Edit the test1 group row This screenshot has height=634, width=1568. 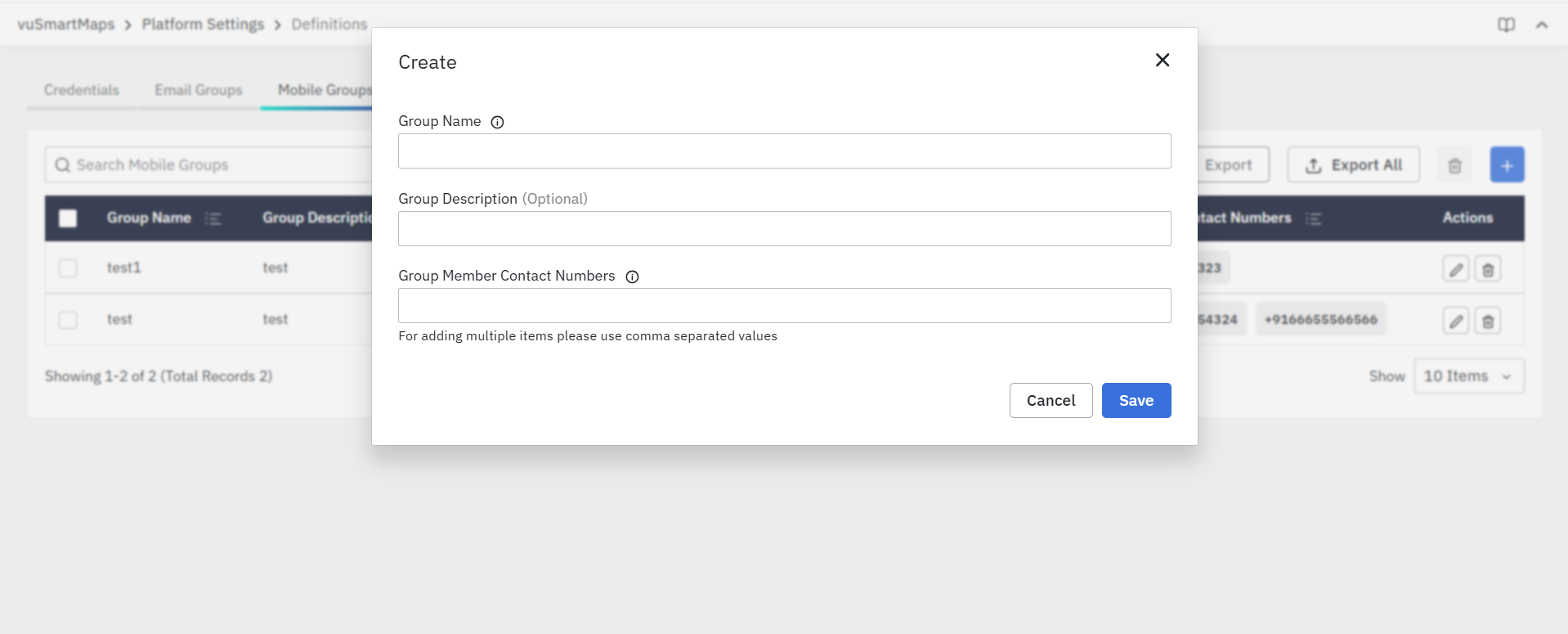click(1455, 269)
